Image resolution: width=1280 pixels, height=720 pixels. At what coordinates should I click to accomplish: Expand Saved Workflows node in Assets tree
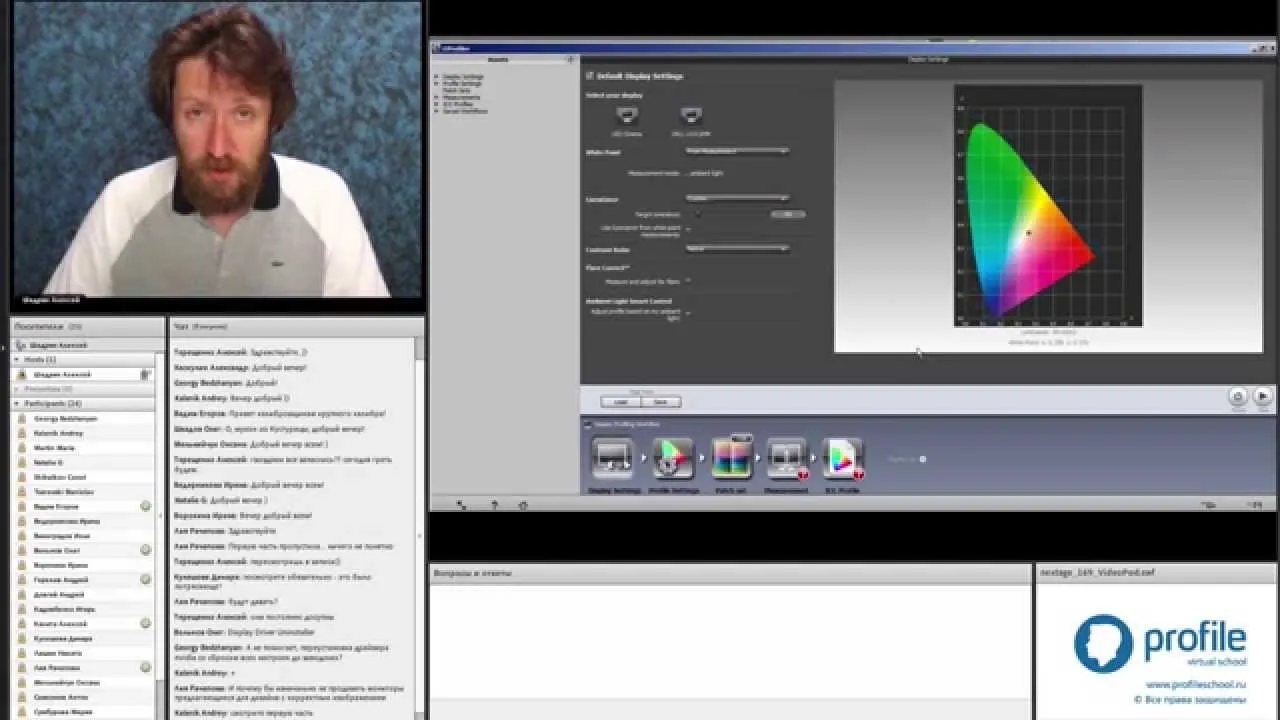point(437,111)
